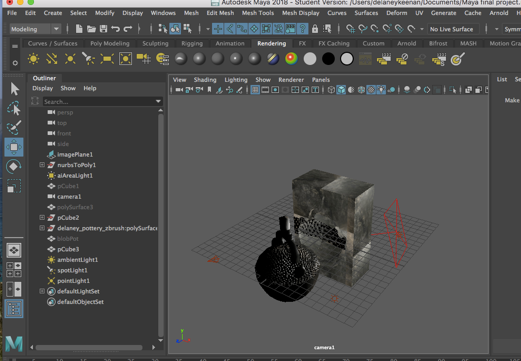Toggle the Outliner sidebar button

tap(14, 309)
